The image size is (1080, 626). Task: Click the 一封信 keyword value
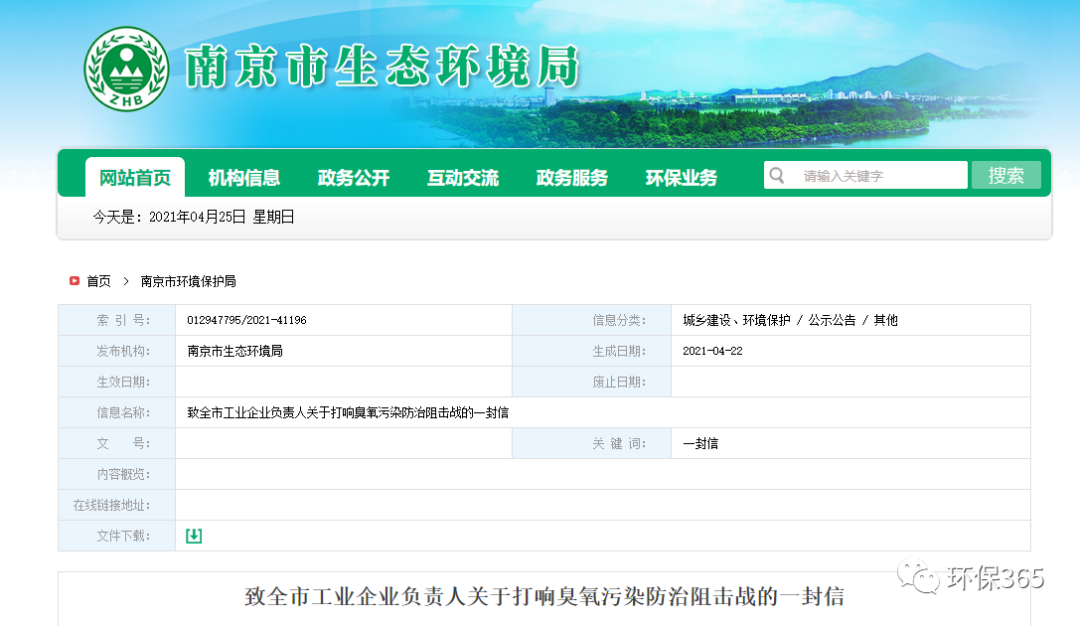[x=700, y=444]
